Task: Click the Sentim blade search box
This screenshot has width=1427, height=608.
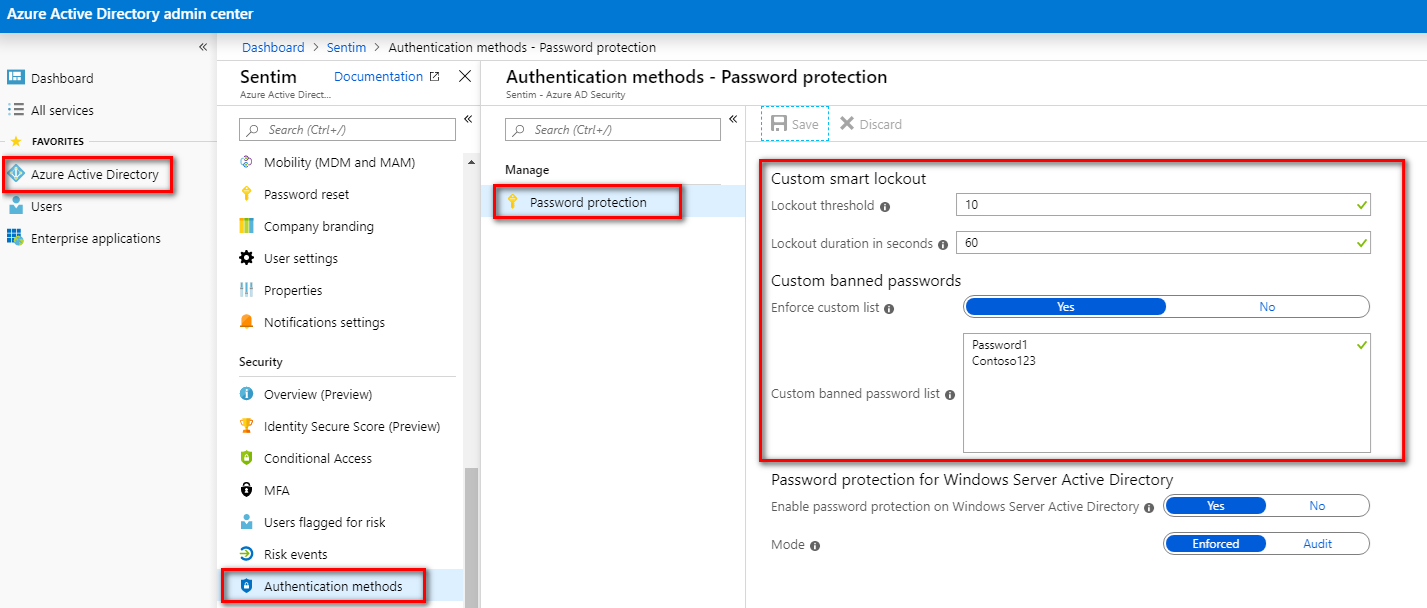Action: coord(347,130)
